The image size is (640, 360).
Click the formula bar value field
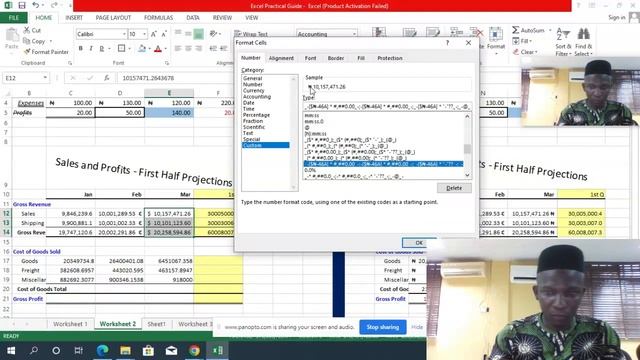coord(176,78)
